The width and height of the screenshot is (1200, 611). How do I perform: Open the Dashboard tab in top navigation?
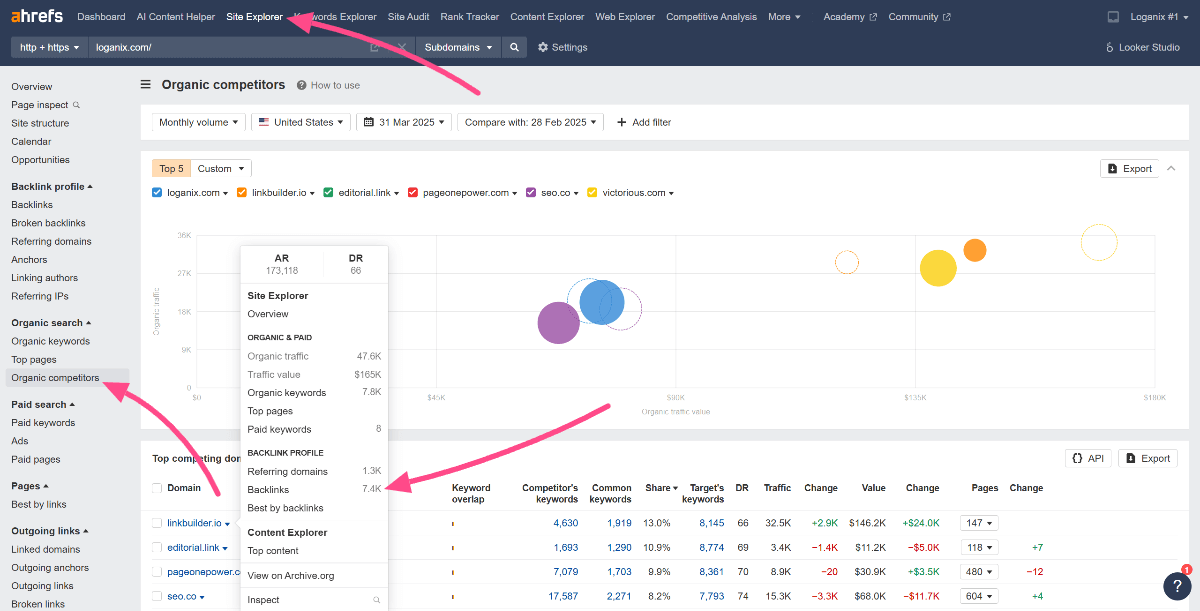[101, 17]
